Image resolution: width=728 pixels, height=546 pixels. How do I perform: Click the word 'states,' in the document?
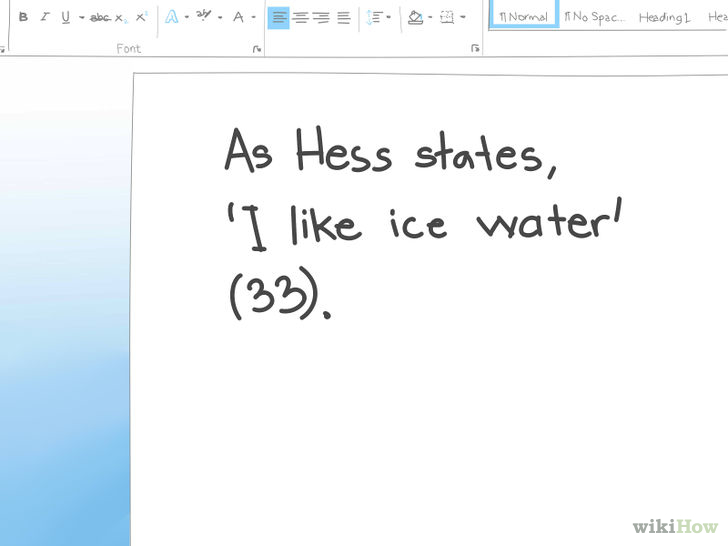coord(486,156)
